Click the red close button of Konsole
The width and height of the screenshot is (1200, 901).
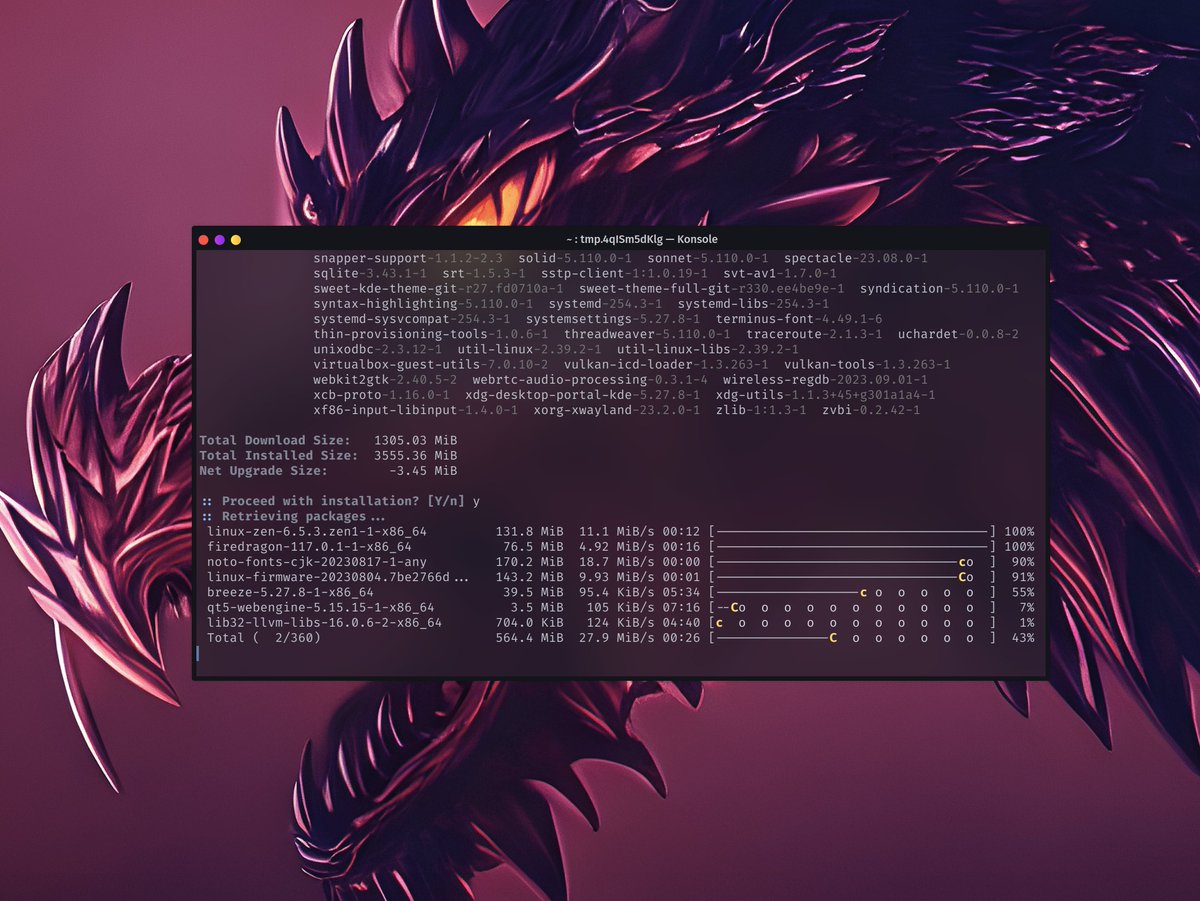203,240
